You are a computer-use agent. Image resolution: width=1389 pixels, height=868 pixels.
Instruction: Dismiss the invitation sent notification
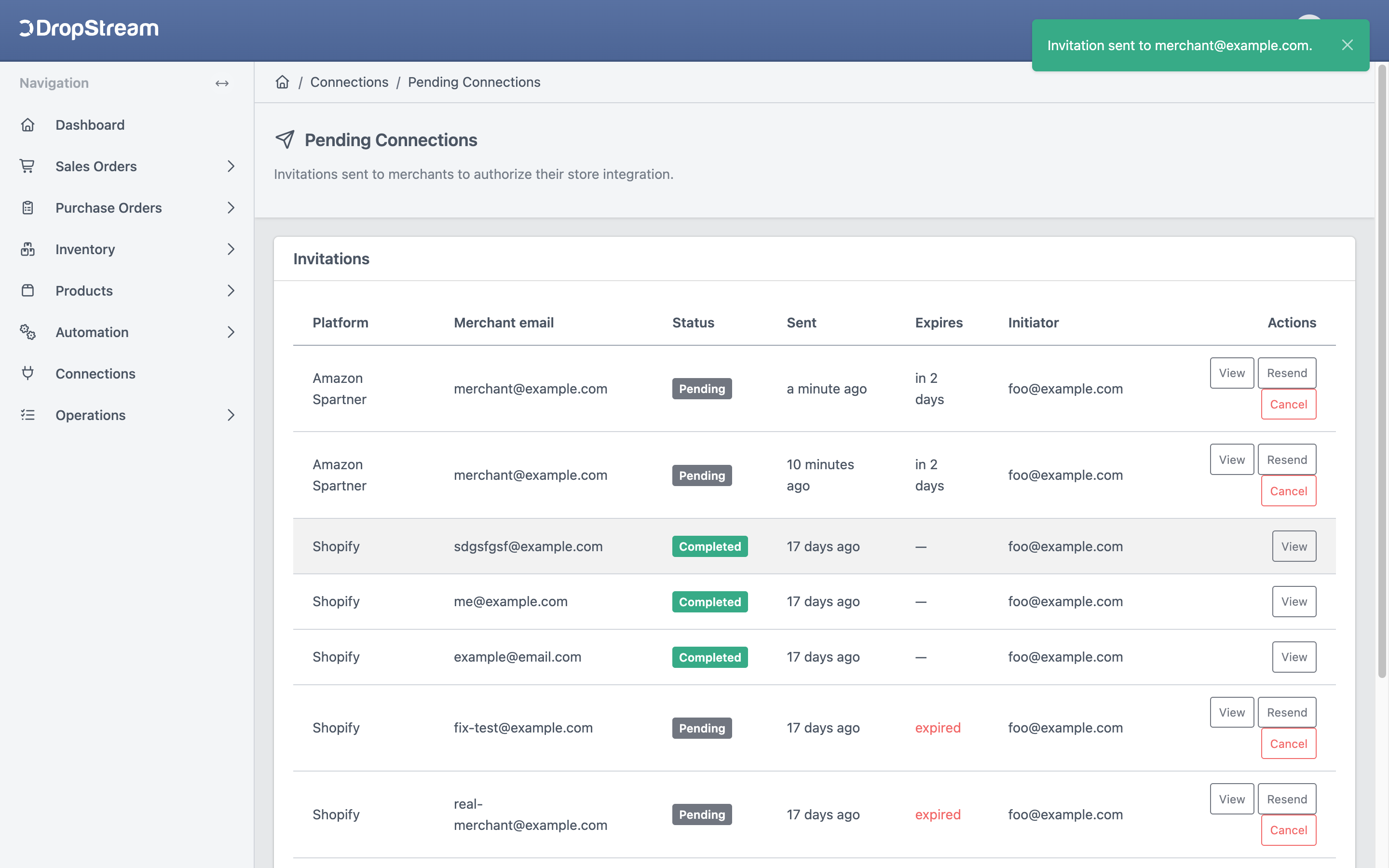1347,45
